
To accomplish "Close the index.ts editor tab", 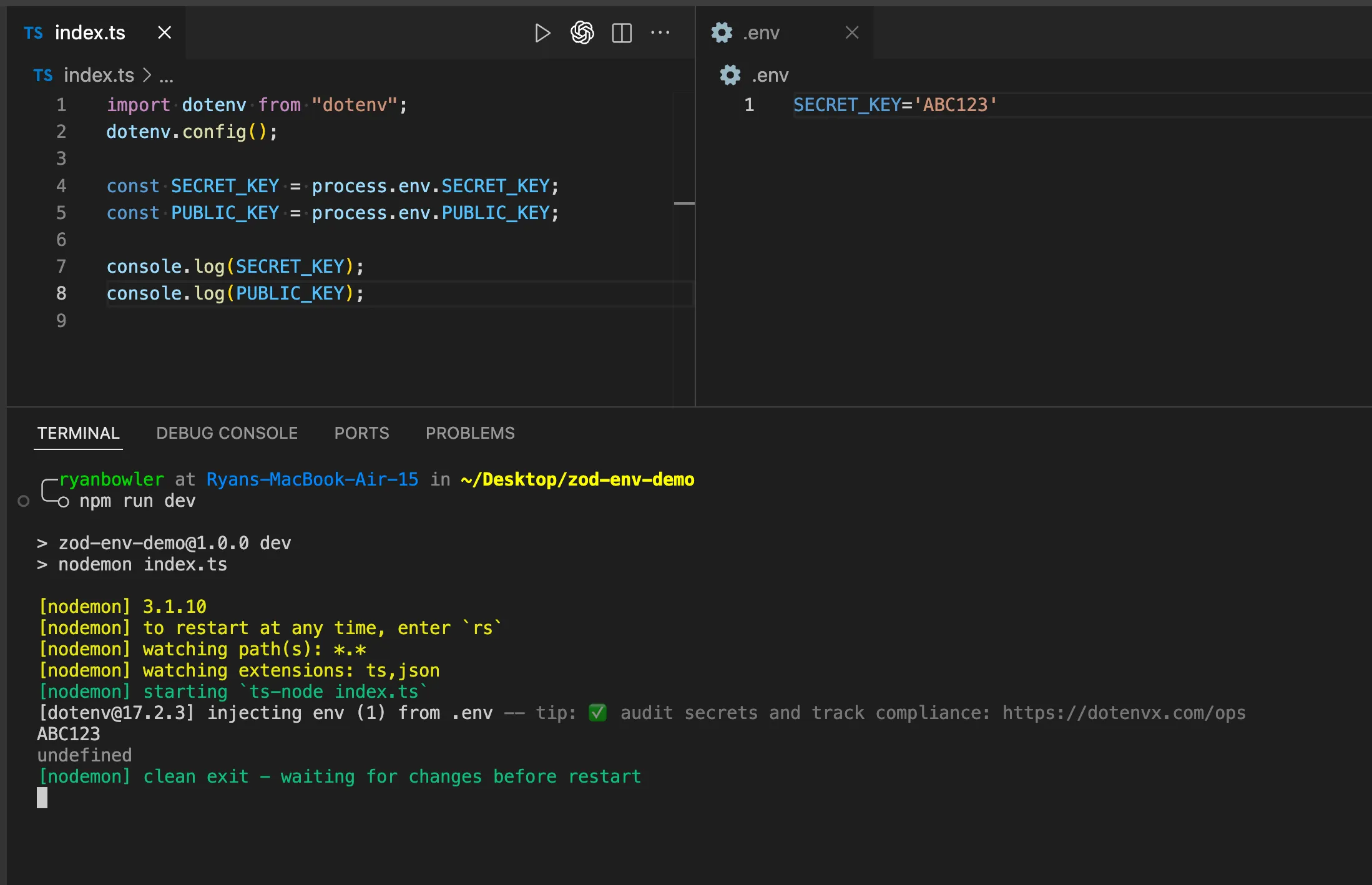I will [x=164, y=33].
